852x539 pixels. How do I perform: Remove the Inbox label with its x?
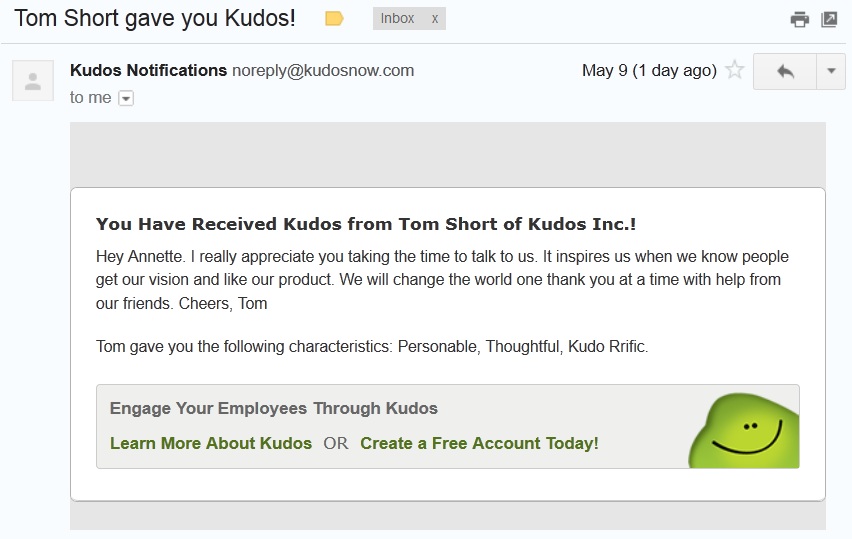[x=435, y=19]
